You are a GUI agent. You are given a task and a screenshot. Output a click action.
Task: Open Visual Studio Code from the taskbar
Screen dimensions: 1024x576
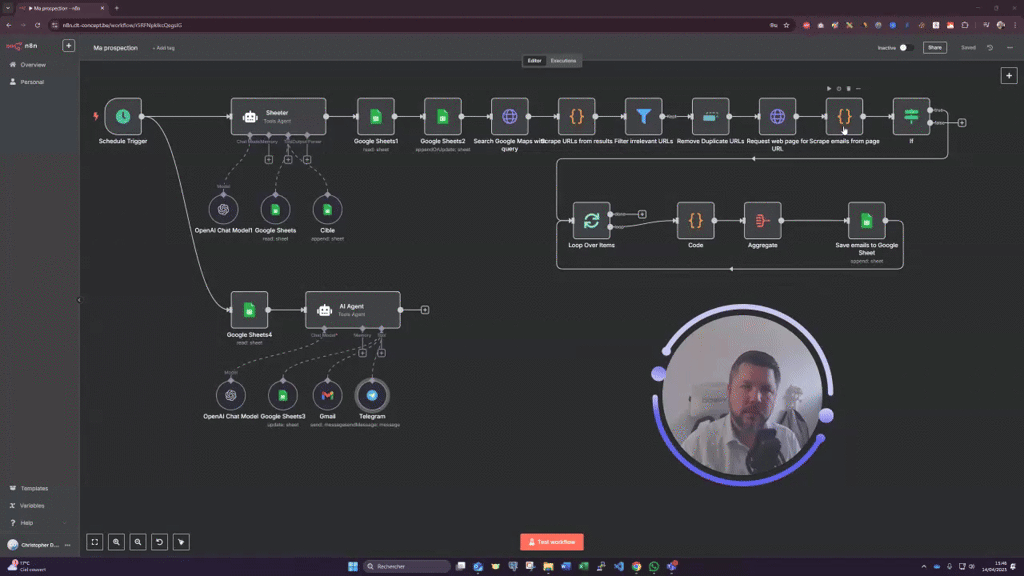[618, 567]
